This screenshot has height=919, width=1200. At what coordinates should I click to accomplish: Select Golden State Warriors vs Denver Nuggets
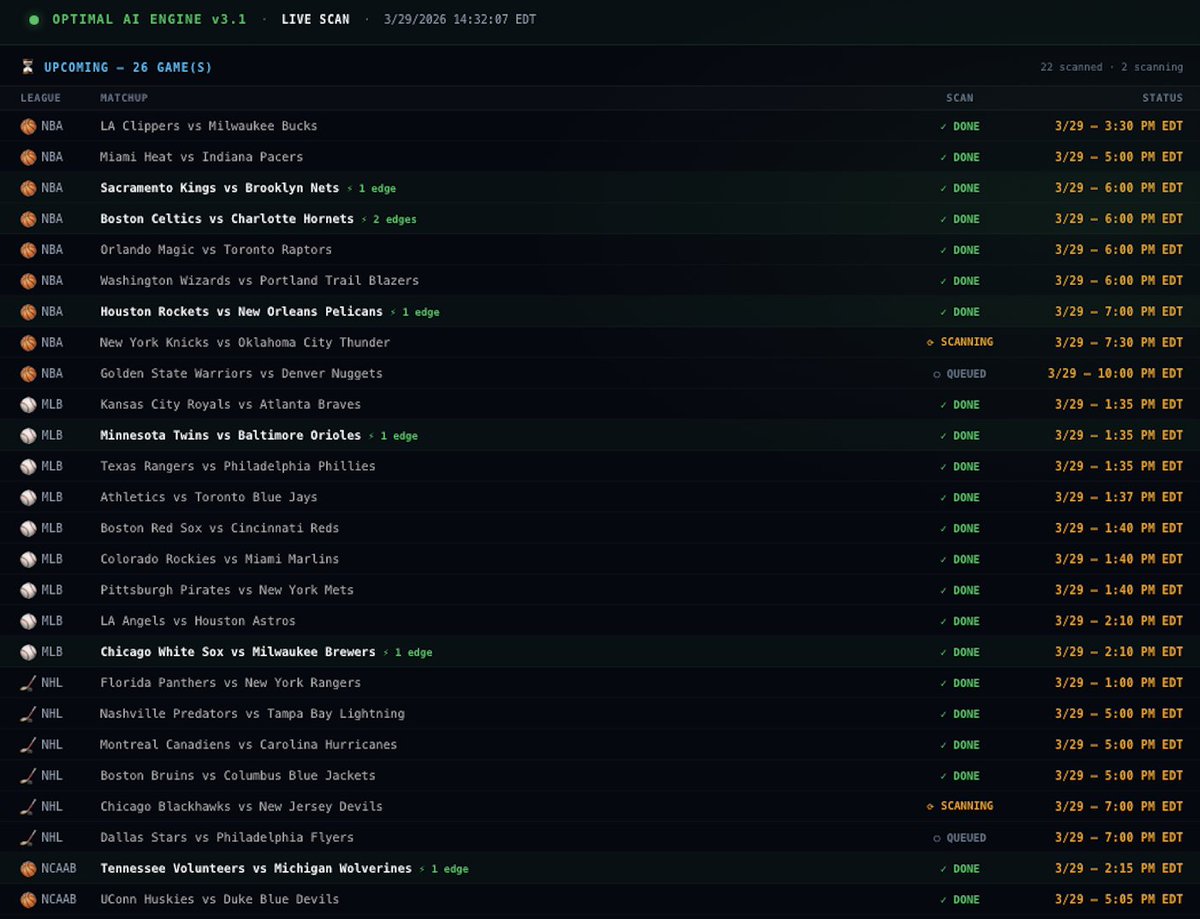tap(241, 374)
